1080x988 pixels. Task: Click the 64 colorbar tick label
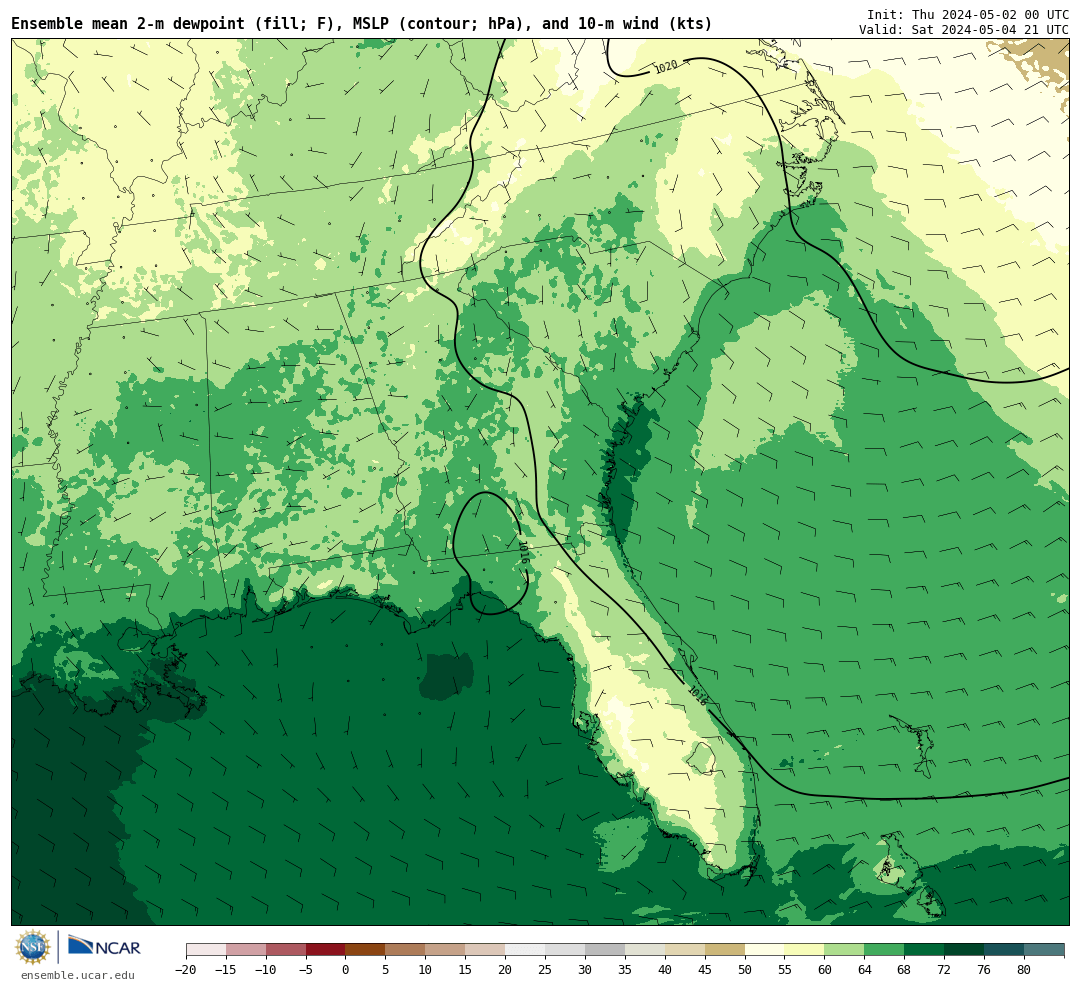click(865, 969)
